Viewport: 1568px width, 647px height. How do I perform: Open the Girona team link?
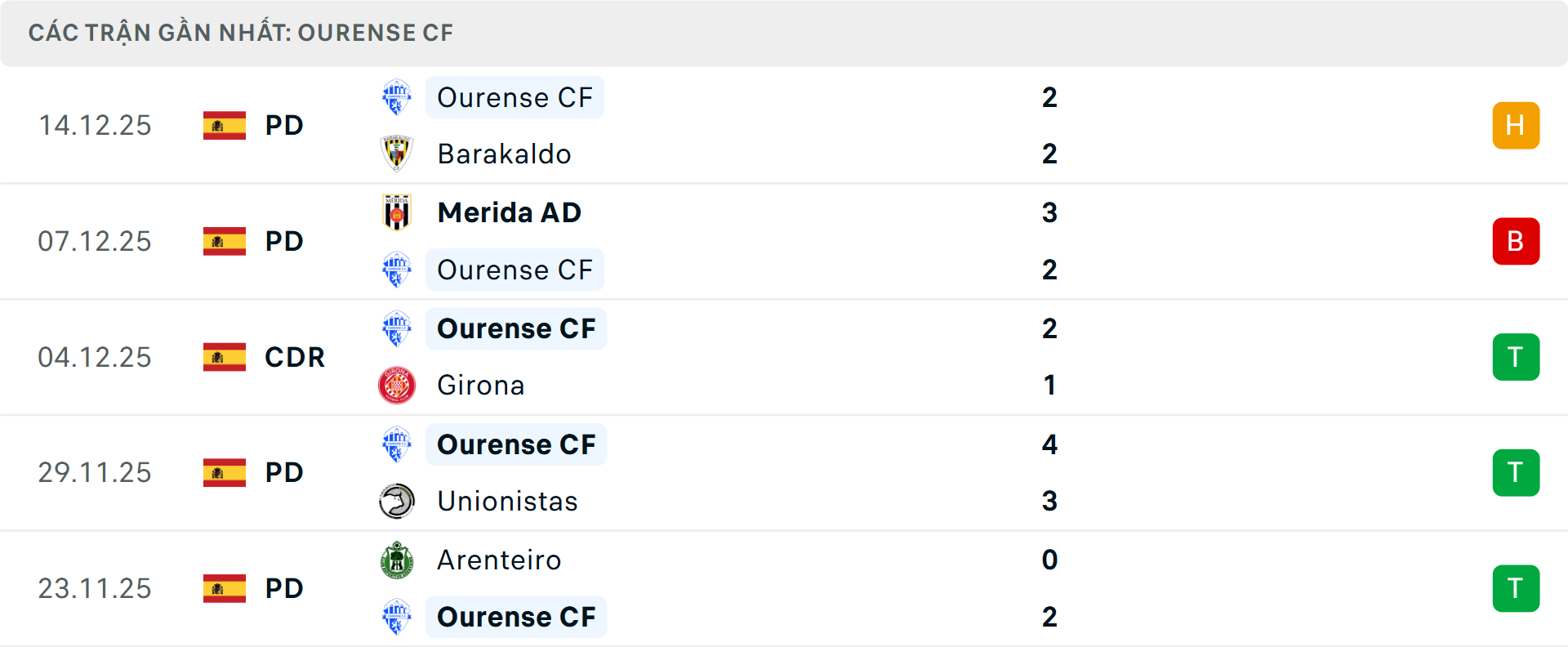[x=480, y=385]
